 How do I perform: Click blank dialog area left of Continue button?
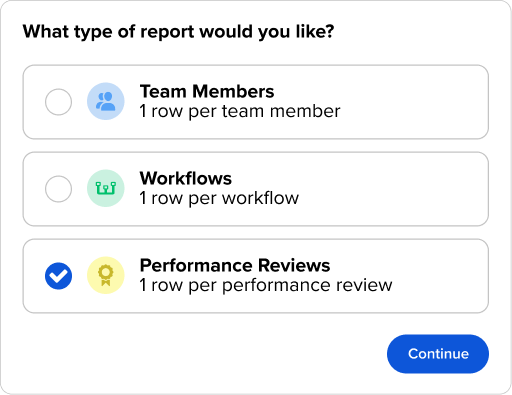point(200,354)
